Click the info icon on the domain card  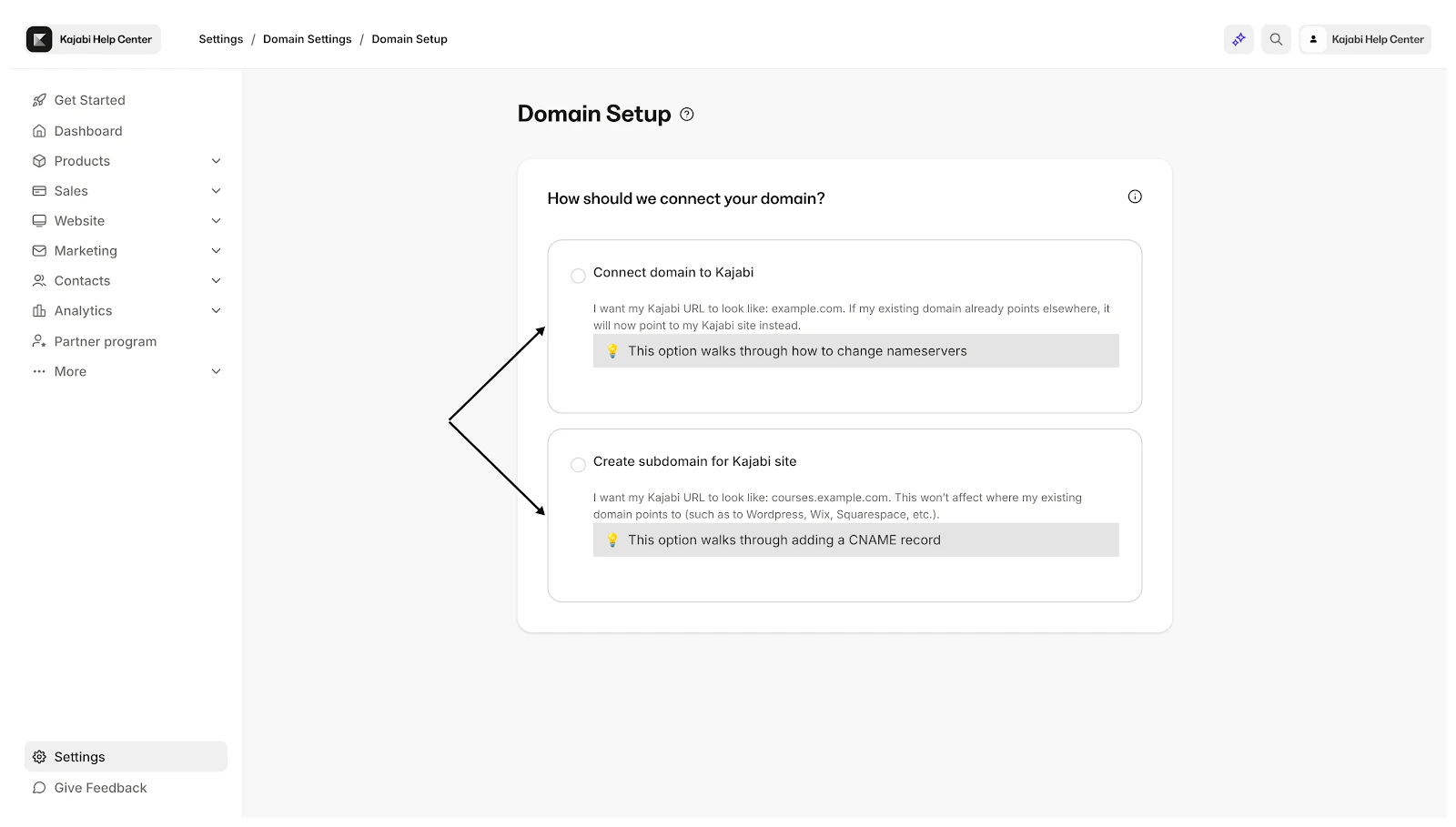(1134, 197)
